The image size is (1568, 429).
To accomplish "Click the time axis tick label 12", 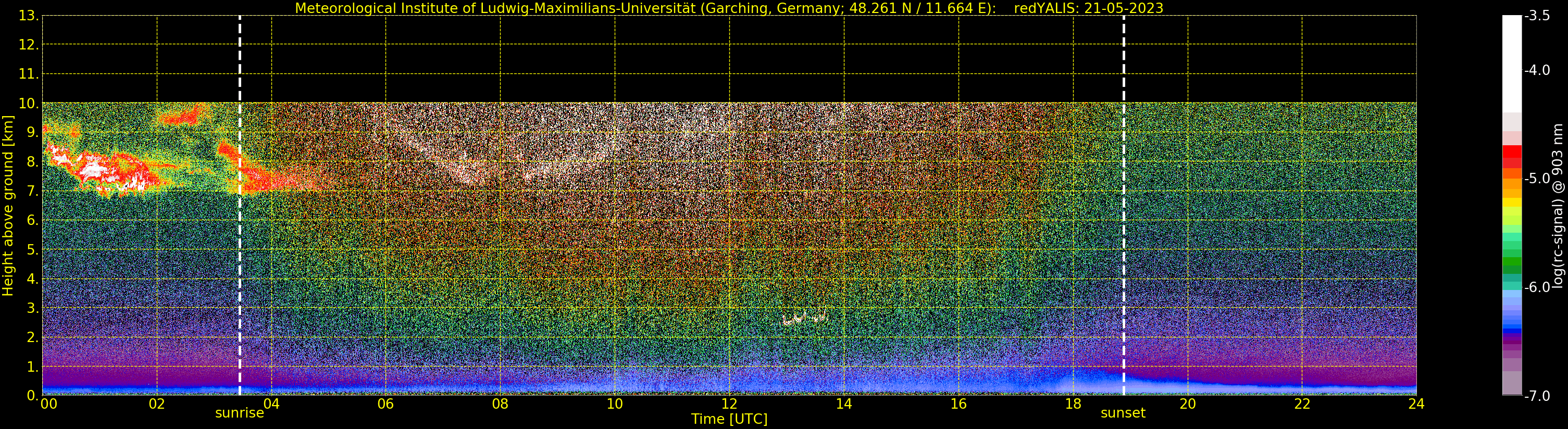I will [729, 404].
